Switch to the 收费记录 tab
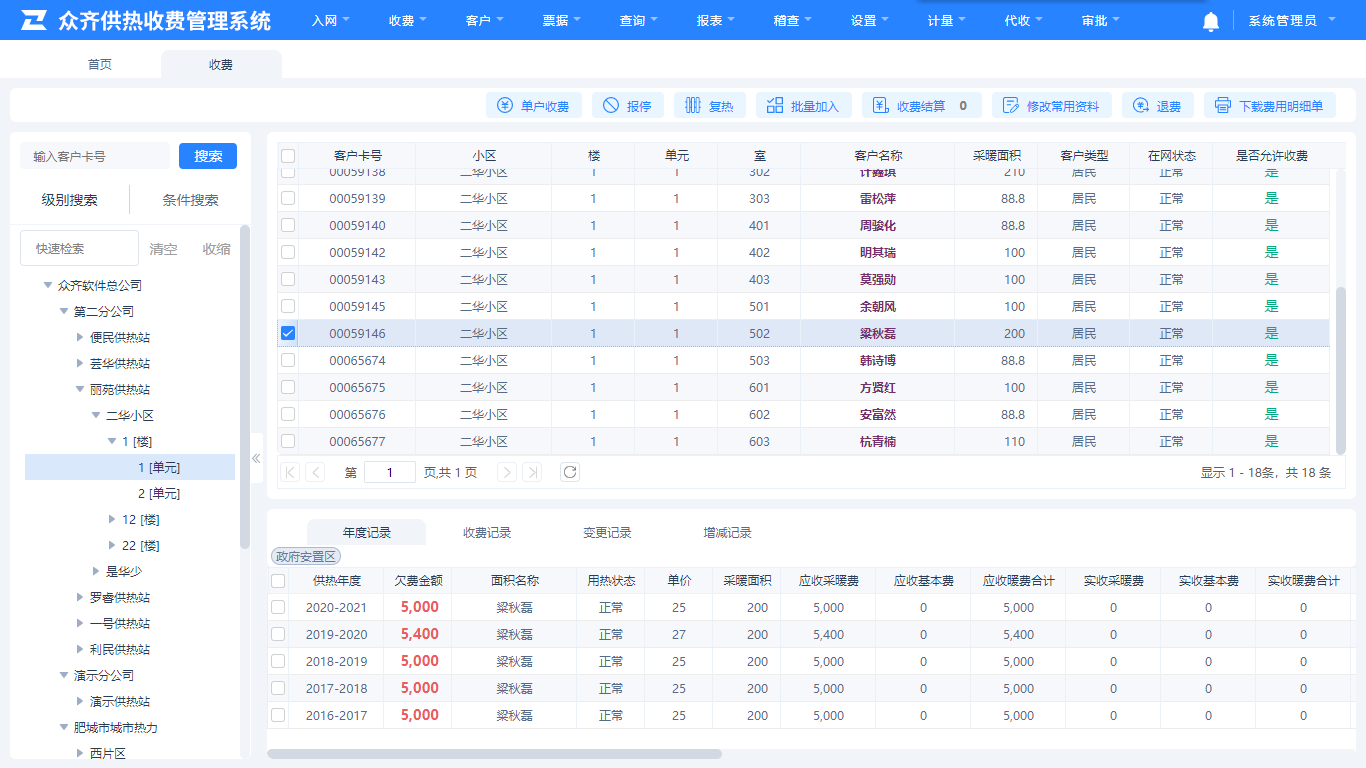Viewport: 1366px width, 768px height. 487,533
